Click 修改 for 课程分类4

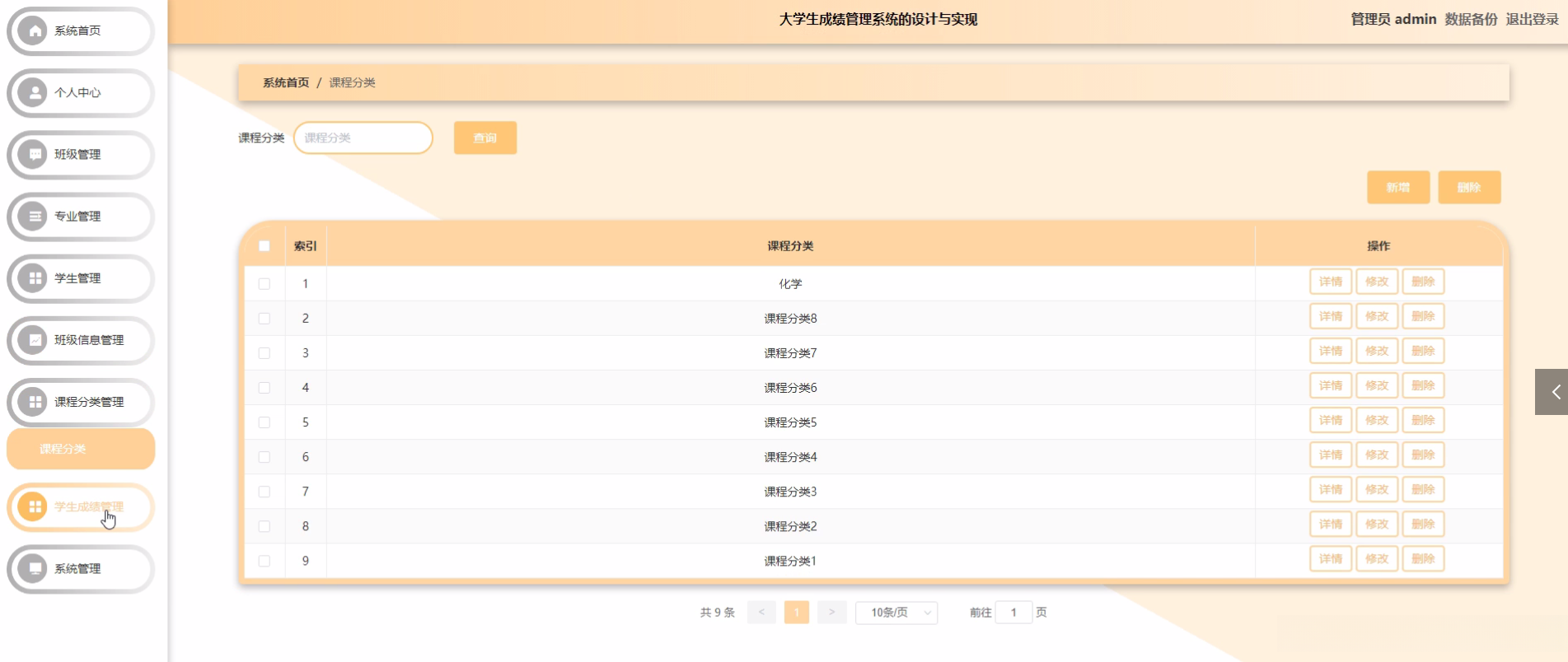click(x=1377, y=455)
